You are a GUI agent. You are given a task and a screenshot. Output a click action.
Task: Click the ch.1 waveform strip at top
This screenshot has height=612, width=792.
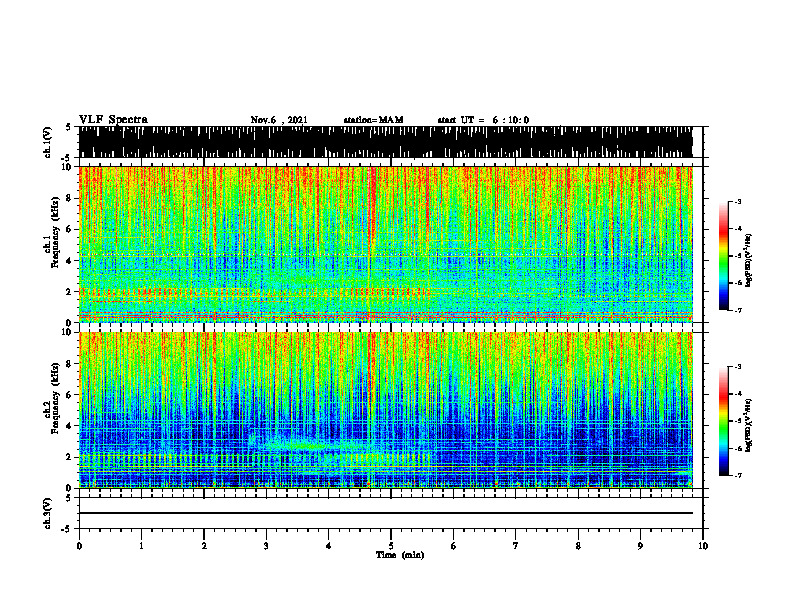pos(385,142)
